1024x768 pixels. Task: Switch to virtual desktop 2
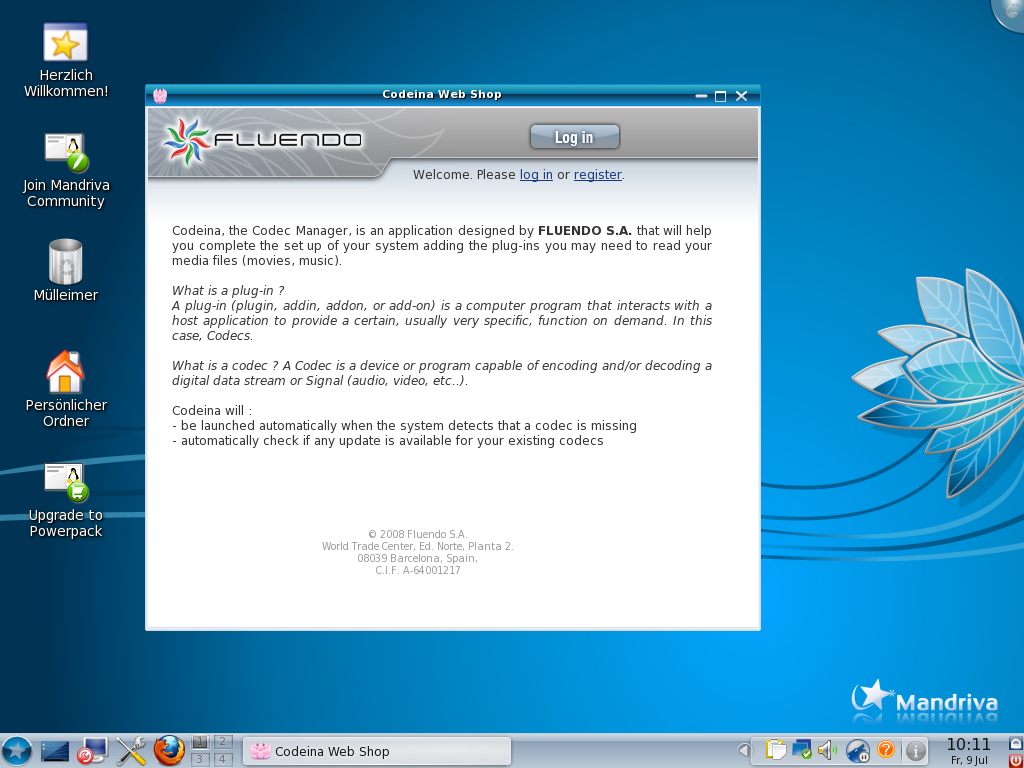[x=223, y=742]
